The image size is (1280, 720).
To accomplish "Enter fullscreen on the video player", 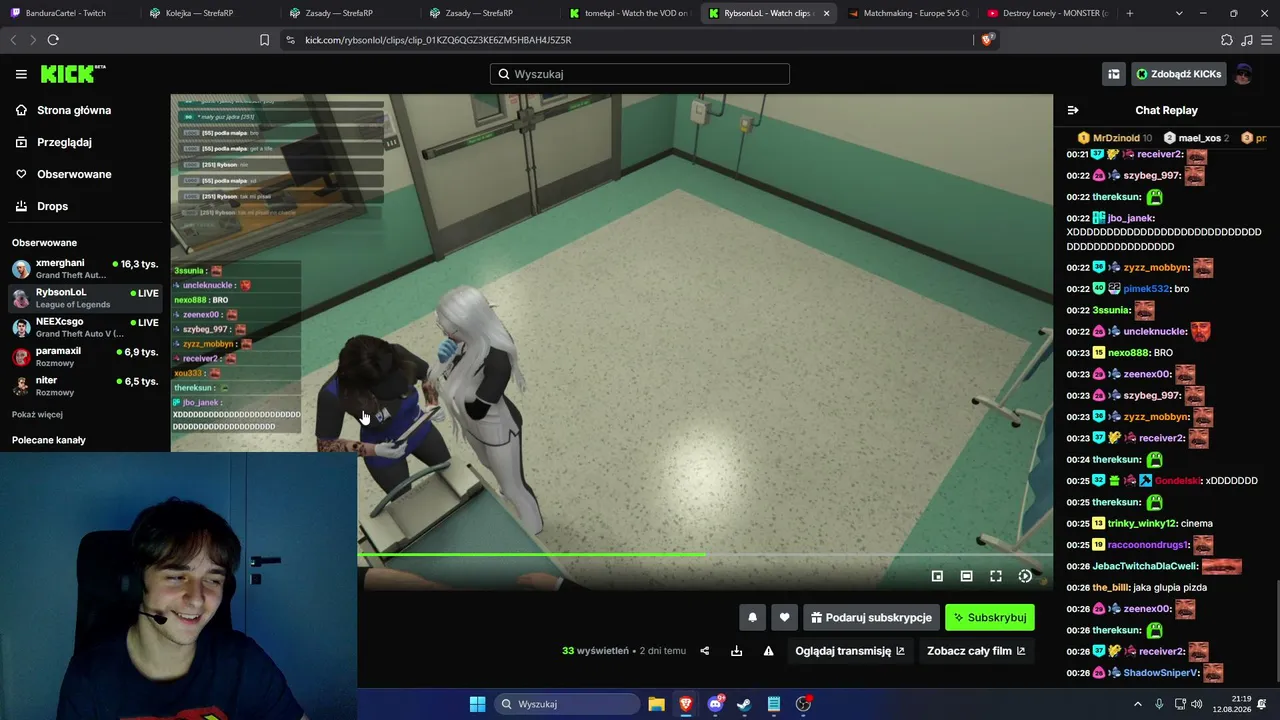I will 996,576.
